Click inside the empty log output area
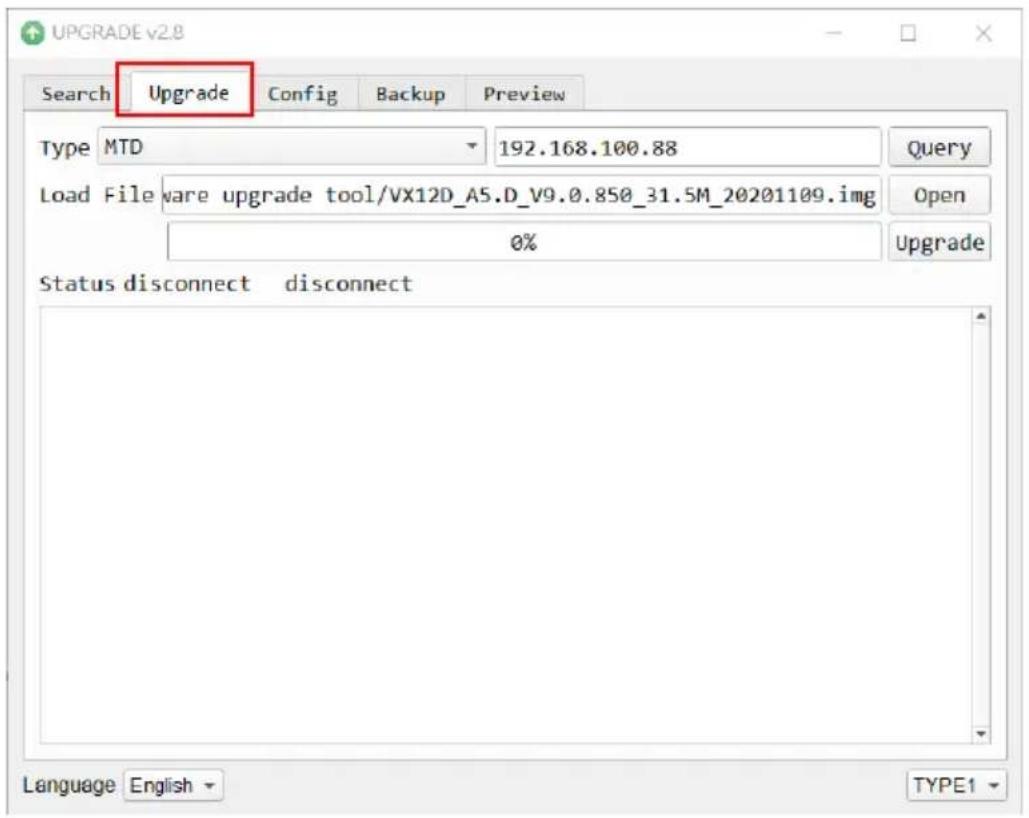Image resolution: width=1029 pixels, height=818 pixels. [505, 524]
